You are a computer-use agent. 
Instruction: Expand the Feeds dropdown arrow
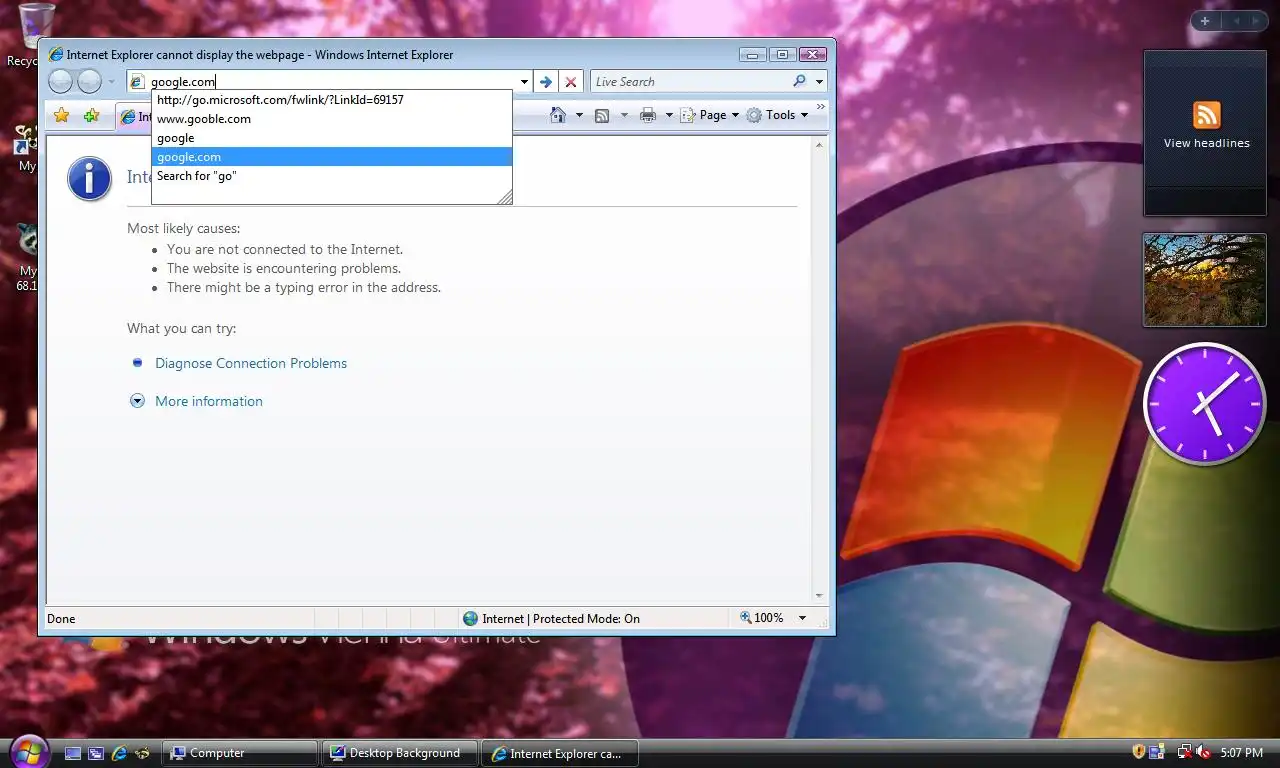click(x=624, y=115)
